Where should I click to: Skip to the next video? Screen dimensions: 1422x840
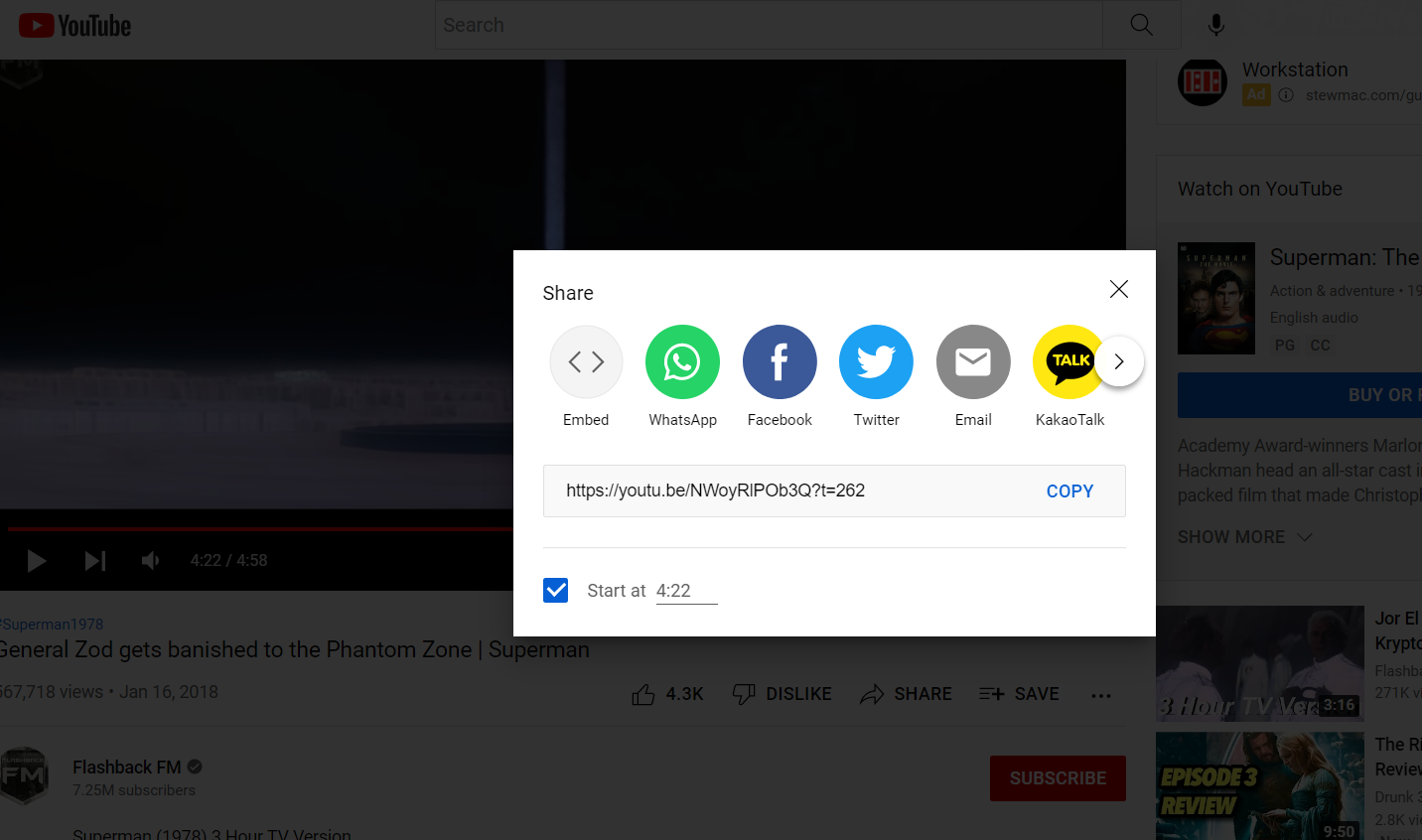[94, 561]
